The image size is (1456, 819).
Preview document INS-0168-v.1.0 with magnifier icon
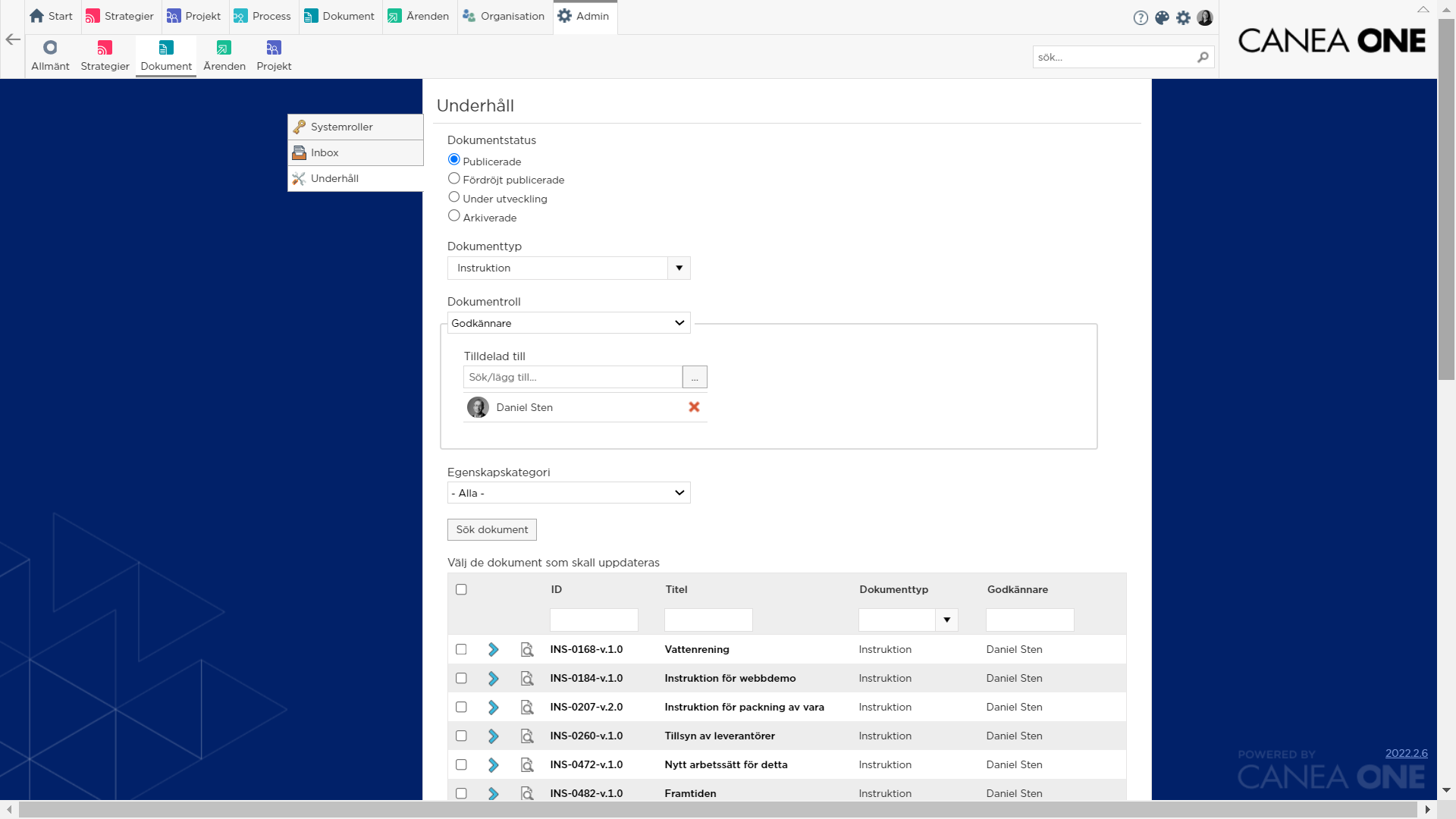click(x=527, y=650)
